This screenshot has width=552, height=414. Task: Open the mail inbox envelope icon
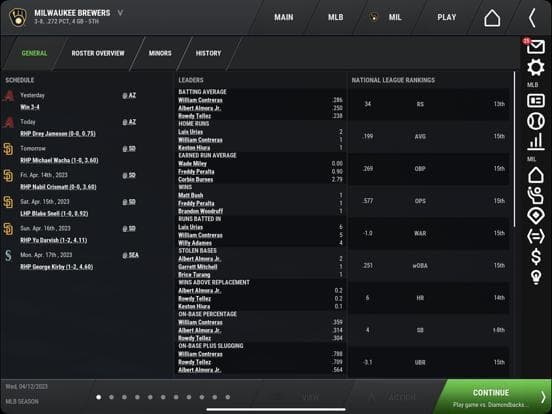click(x=535, y=47)
